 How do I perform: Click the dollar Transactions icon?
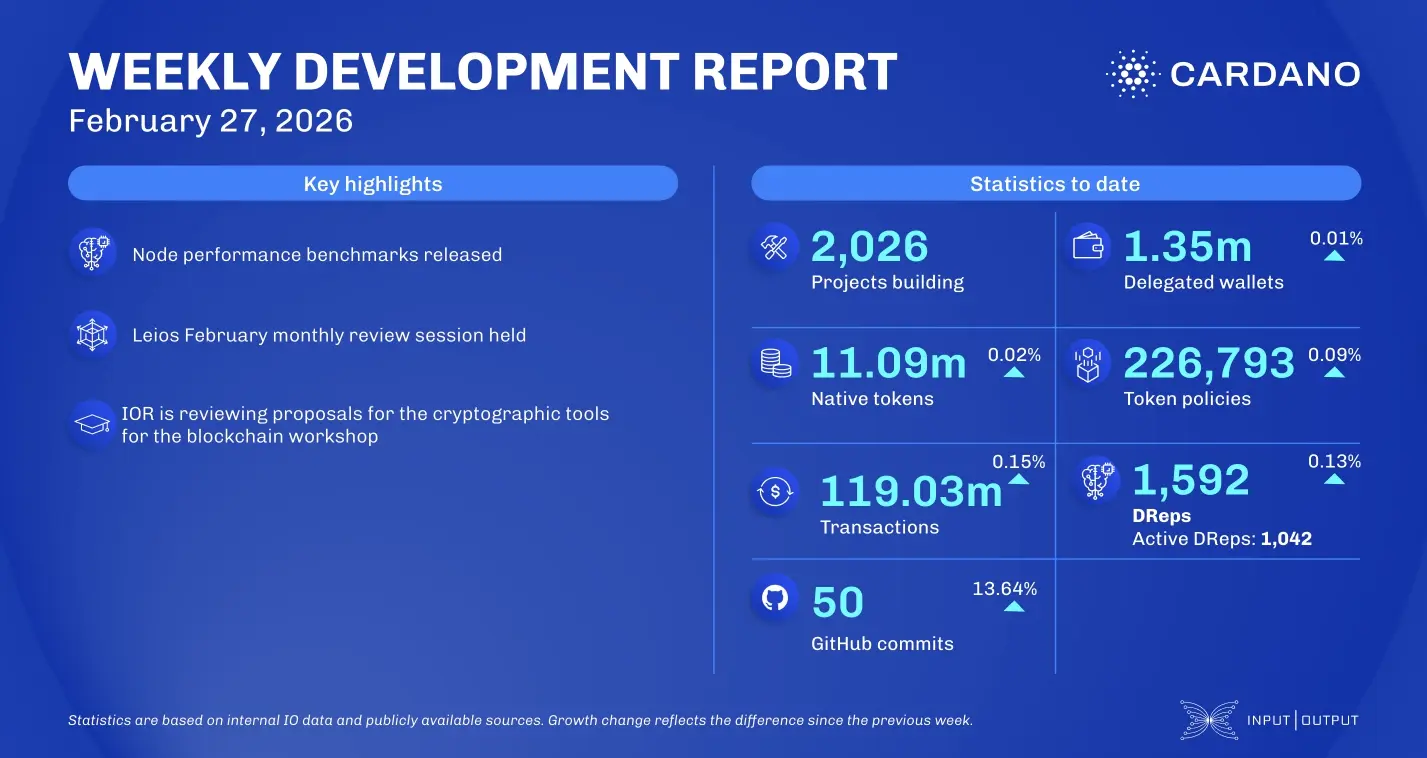774,490
